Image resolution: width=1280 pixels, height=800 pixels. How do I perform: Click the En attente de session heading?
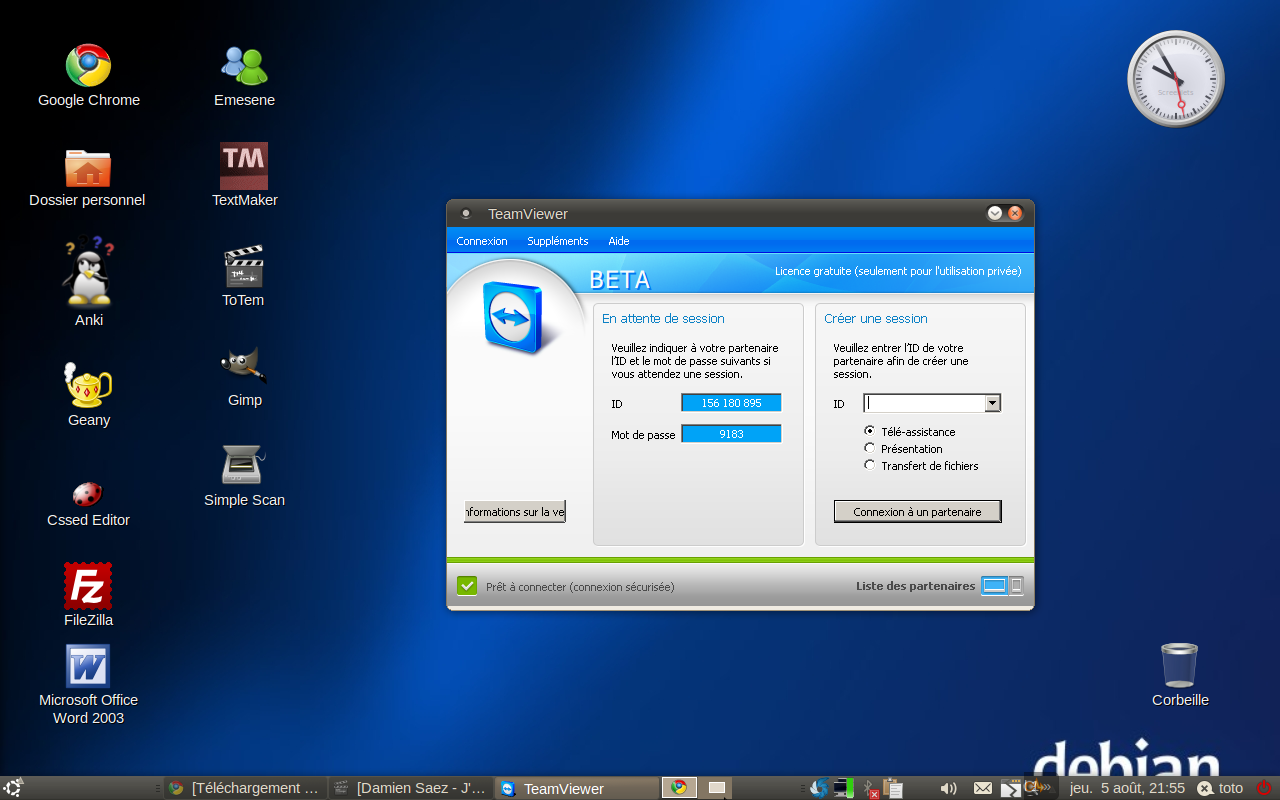(x=663, y=318)
